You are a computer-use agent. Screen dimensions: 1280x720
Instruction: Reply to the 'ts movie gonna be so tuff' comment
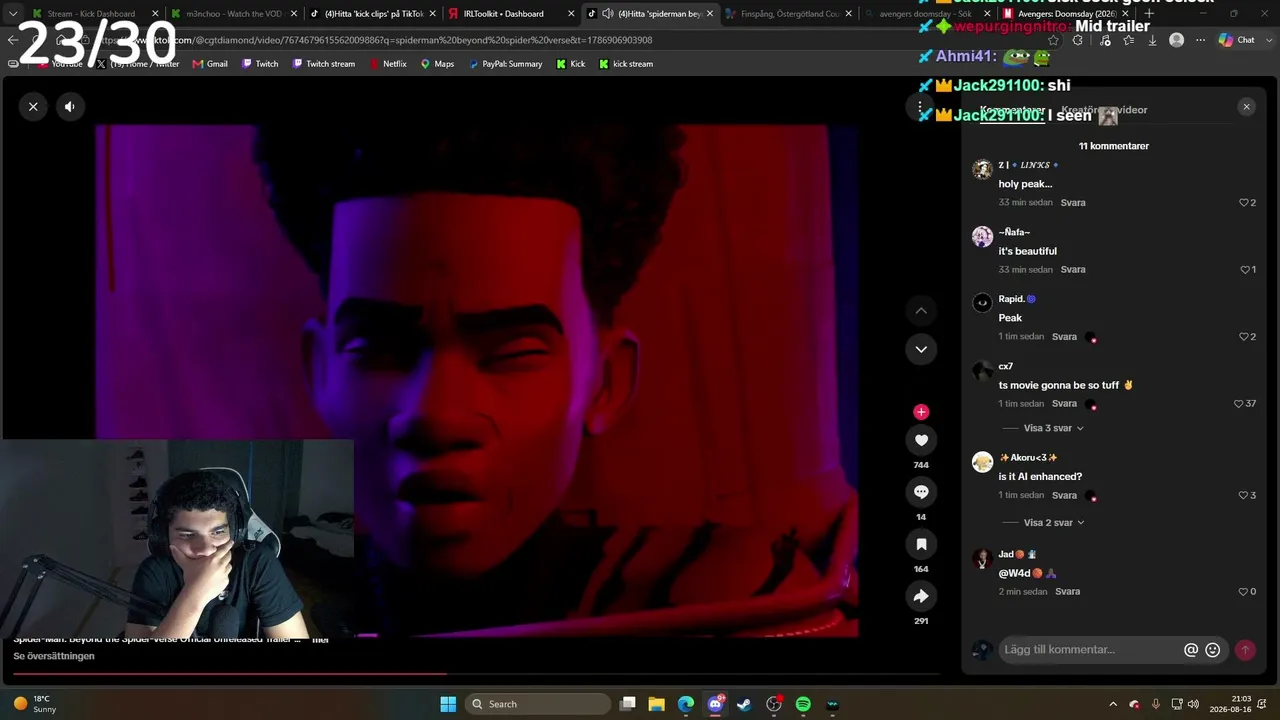coord(1064,403)
